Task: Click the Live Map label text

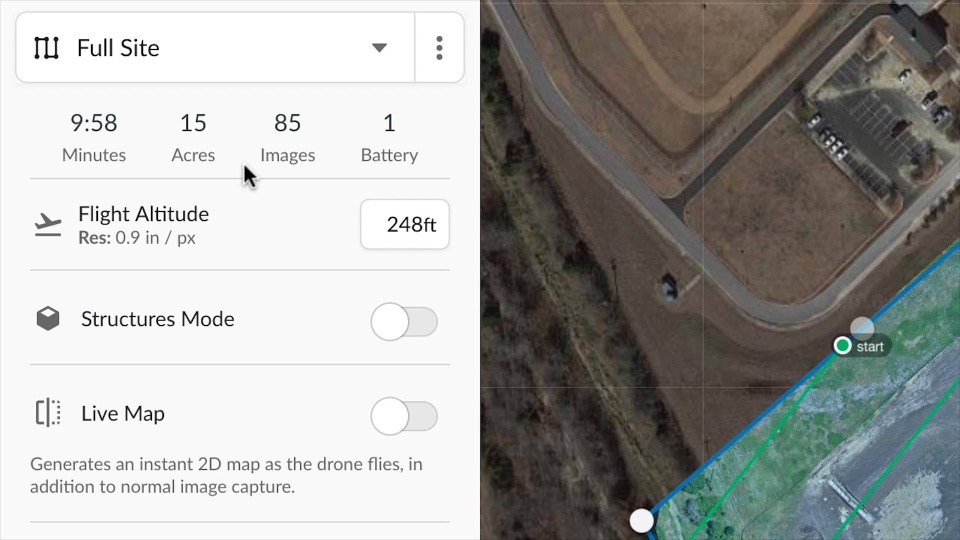Action: pyautogui.click(x=123, y=413)
